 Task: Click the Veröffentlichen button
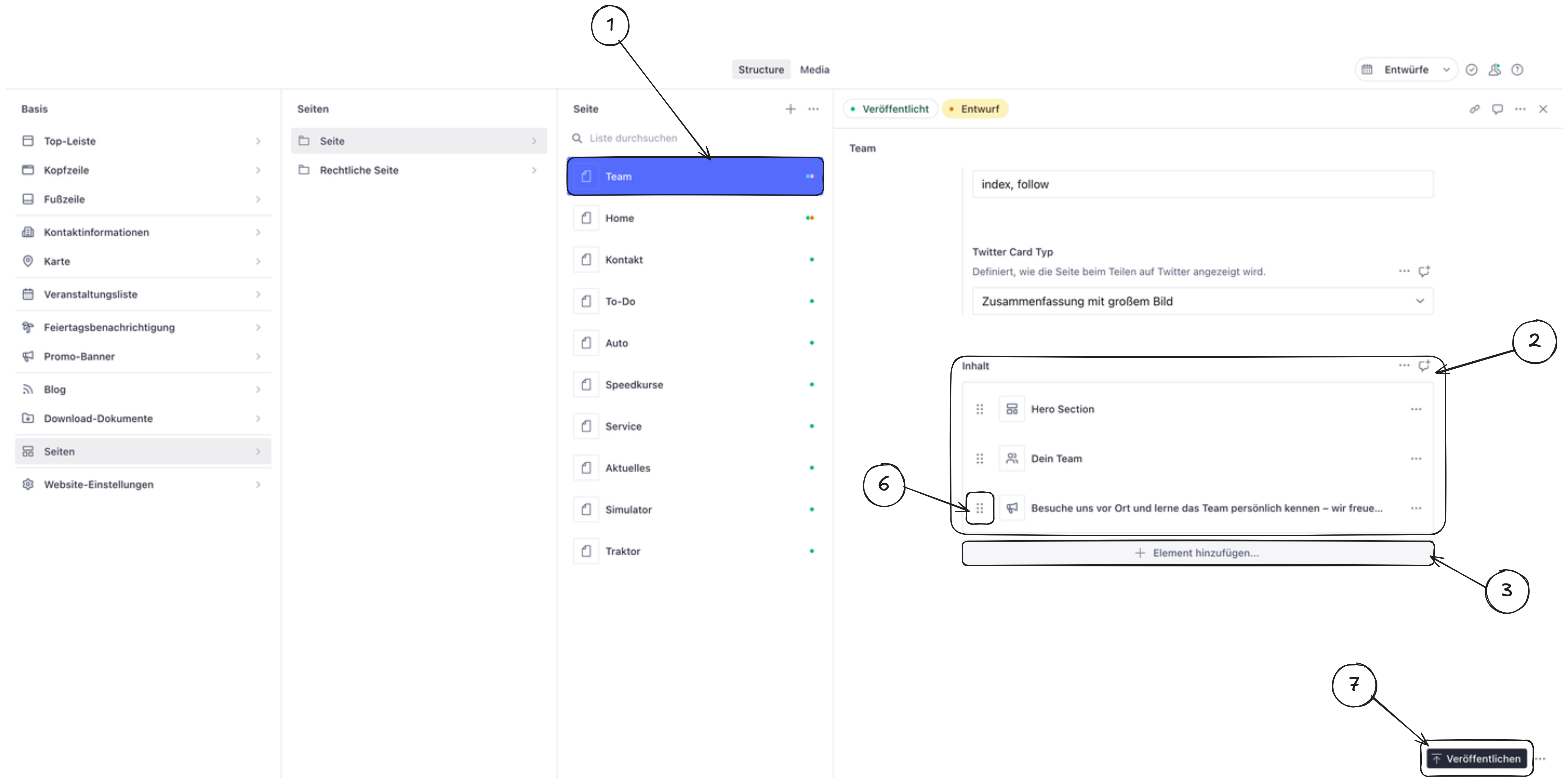(x=1476, y=759)
